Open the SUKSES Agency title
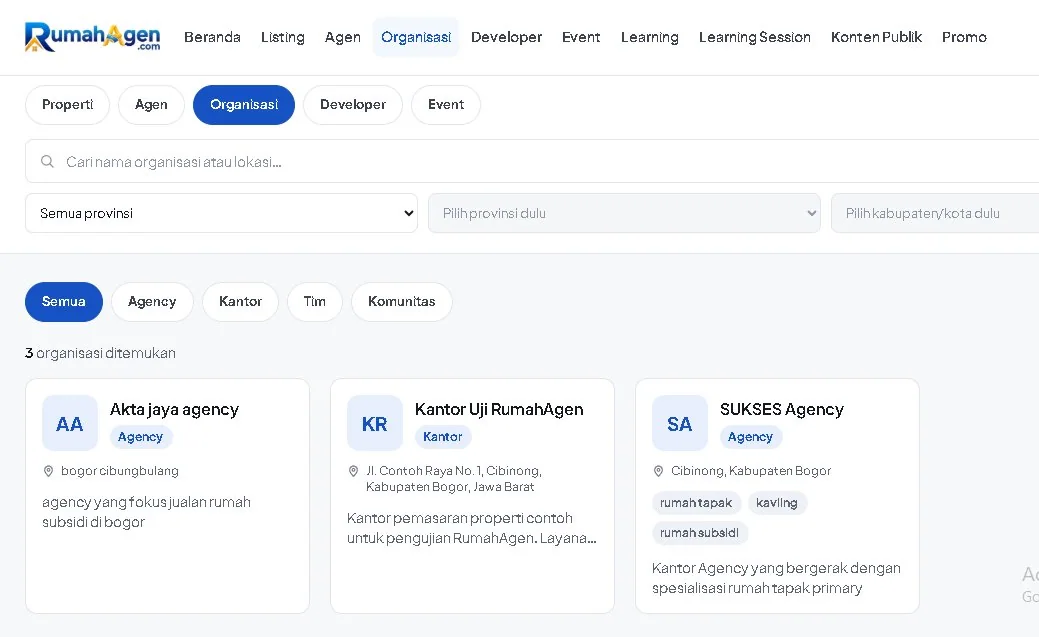Viewport: 1039px width, 637px height. coord(782,410)
